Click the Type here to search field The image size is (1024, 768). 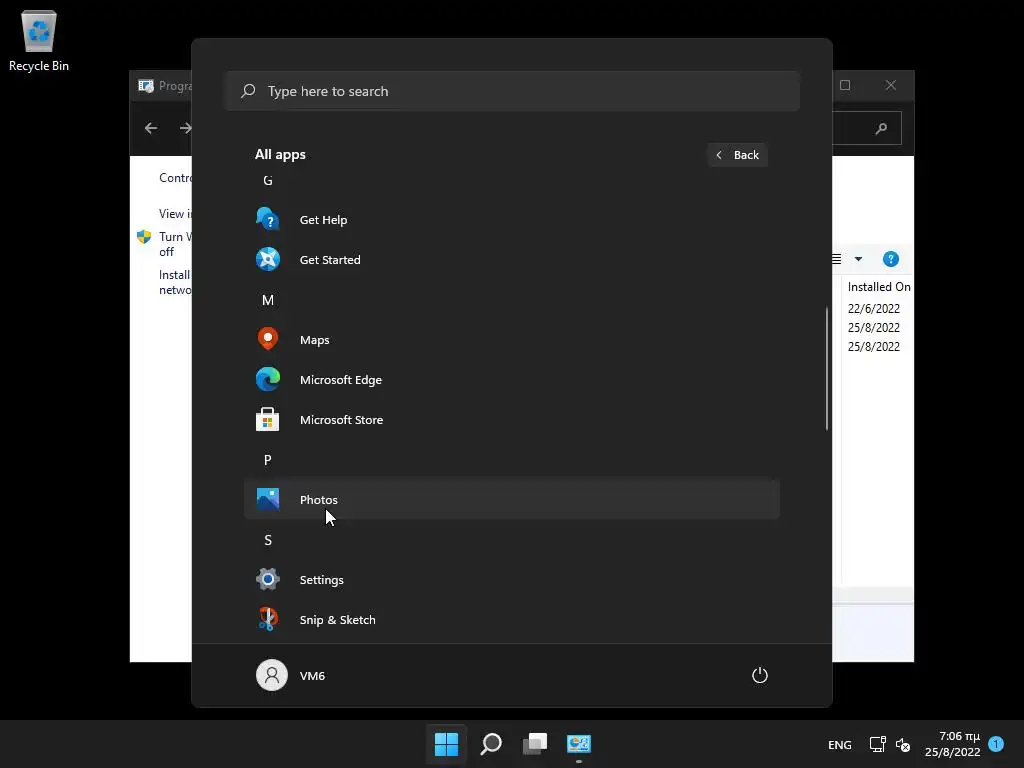tap(512, 91)
